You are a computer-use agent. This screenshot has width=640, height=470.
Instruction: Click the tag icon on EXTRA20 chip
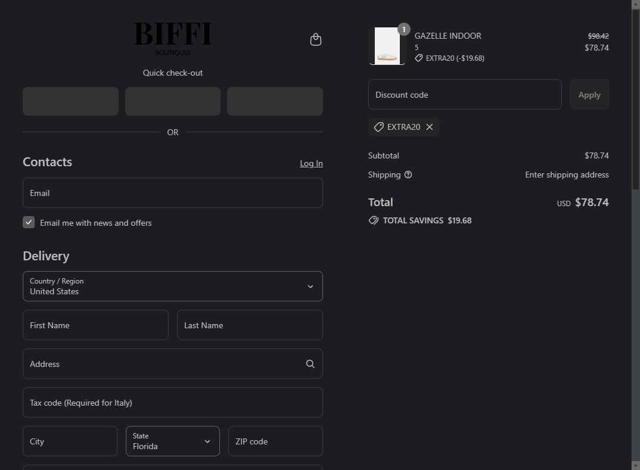[x=379, y=127]
